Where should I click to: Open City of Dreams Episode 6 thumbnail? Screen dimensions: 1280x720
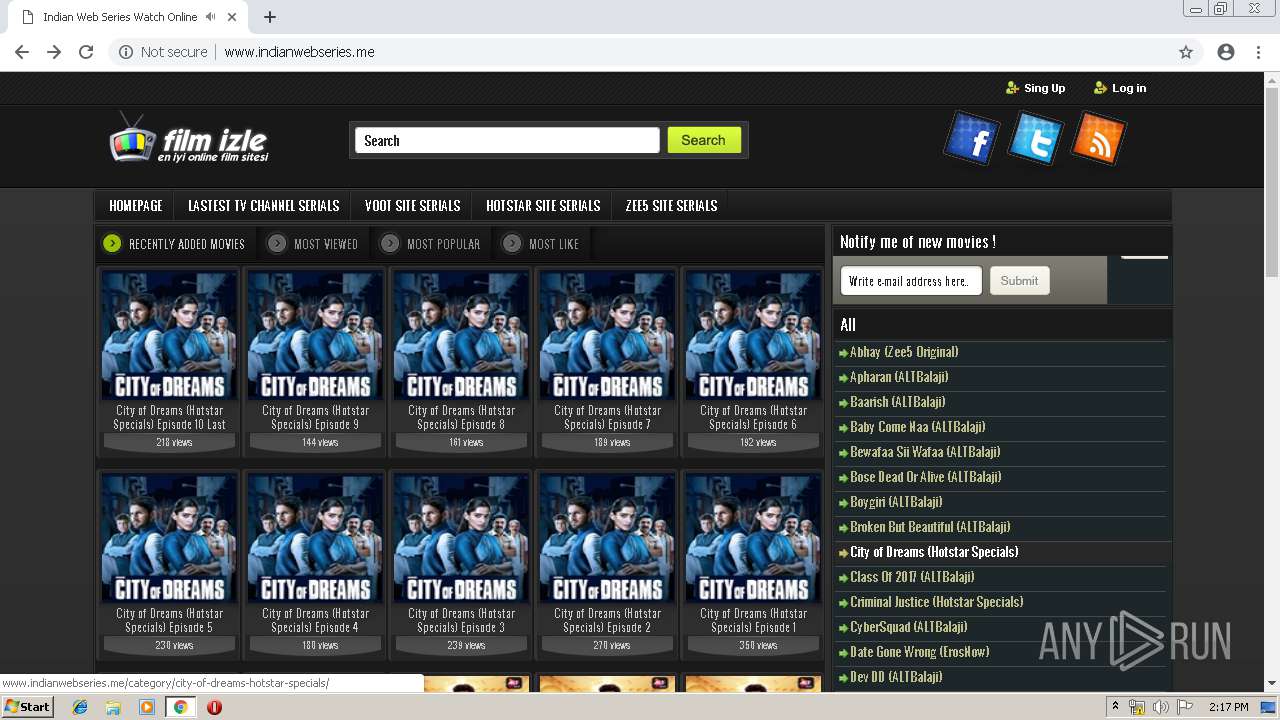coord(753,335)
